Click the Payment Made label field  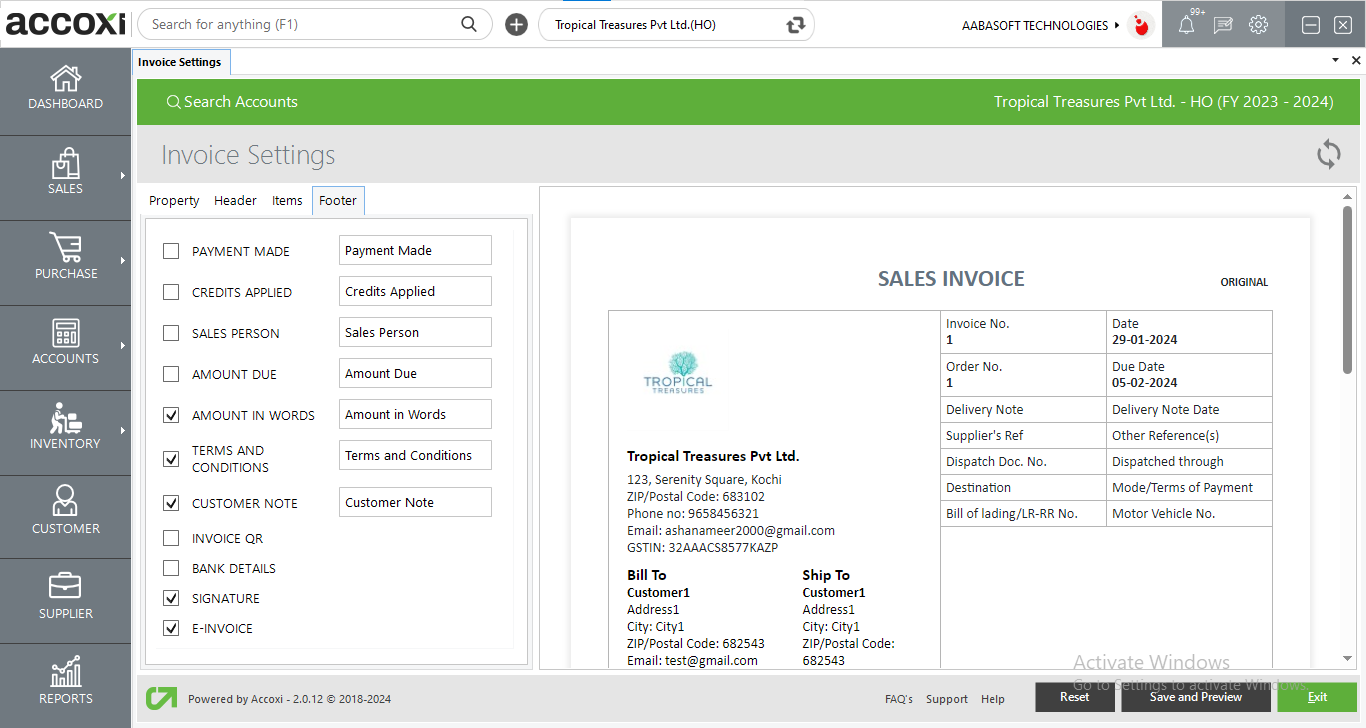[x=415, y=251]
